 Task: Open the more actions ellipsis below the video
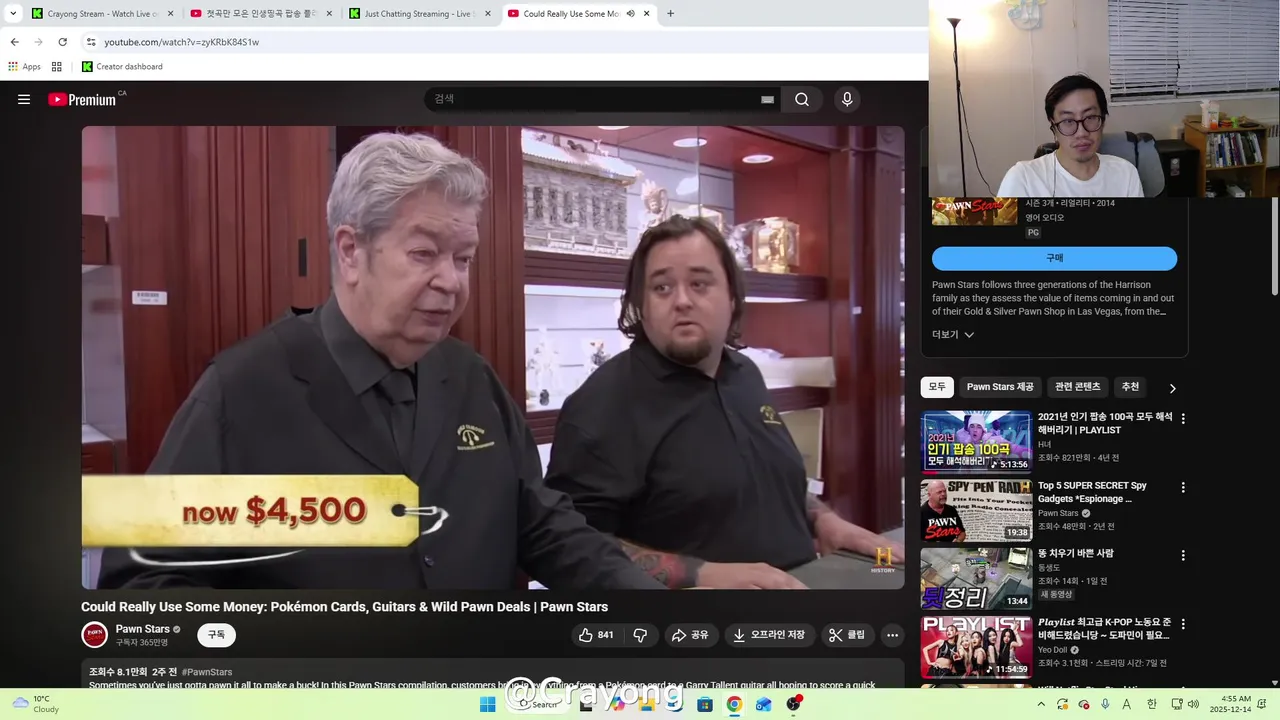click(x=892, y=635)
